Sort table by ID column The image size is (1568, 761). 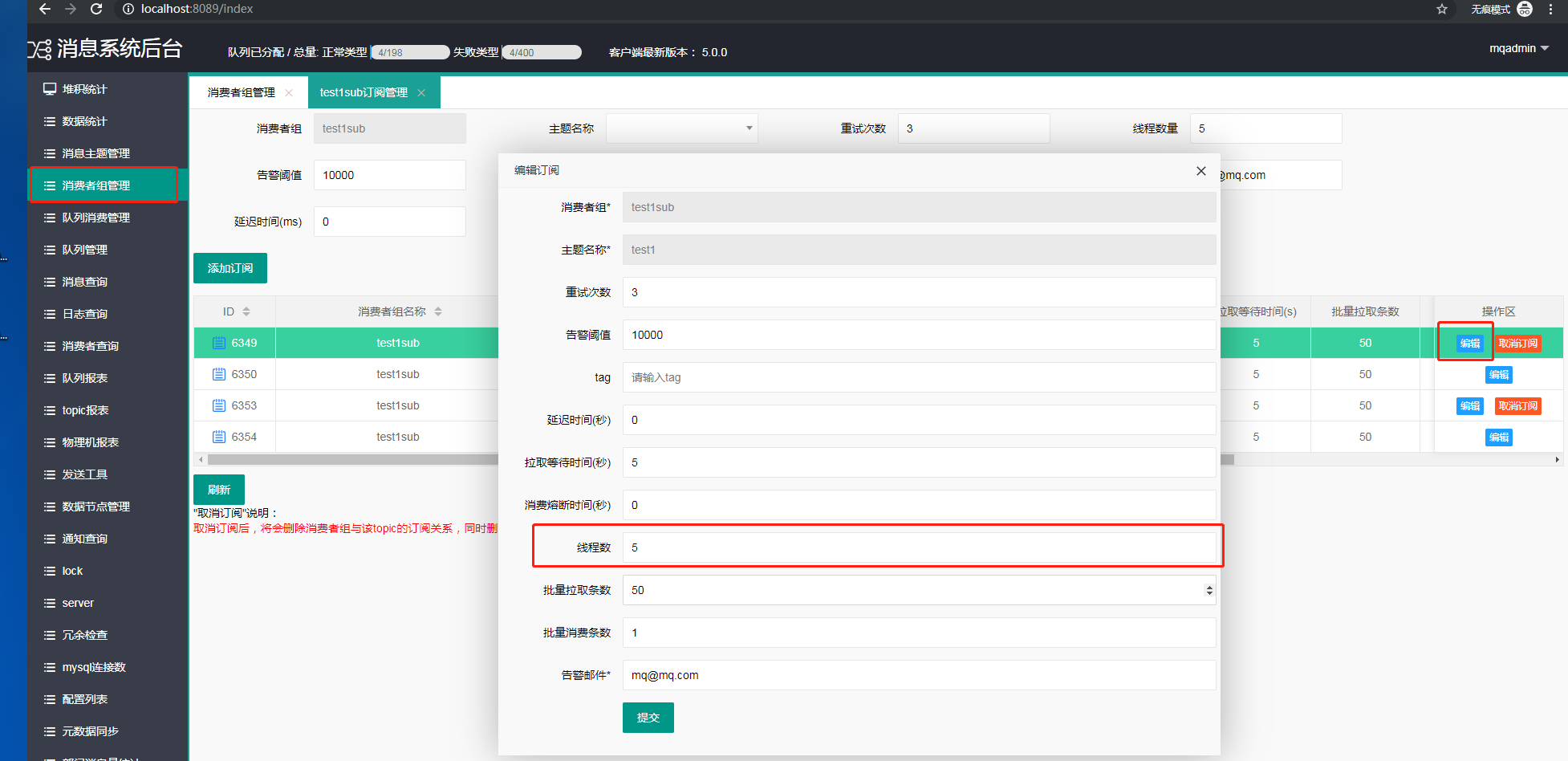tap(246, 311)
